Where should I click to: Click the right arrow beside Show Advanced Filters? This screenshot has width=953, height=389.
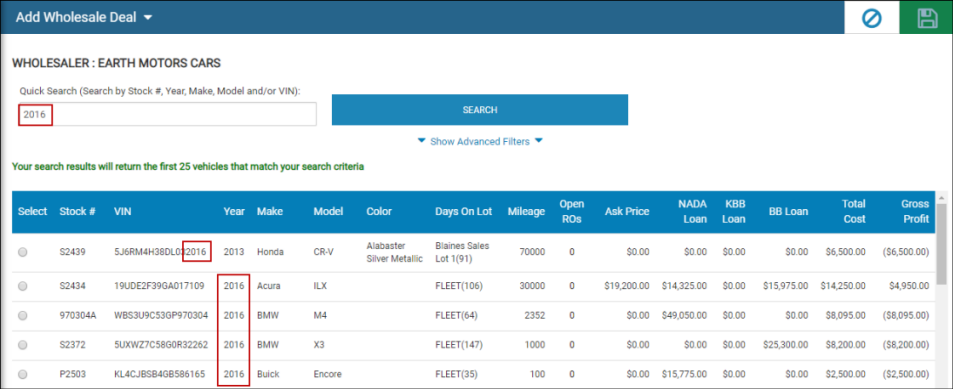point(538,141)
